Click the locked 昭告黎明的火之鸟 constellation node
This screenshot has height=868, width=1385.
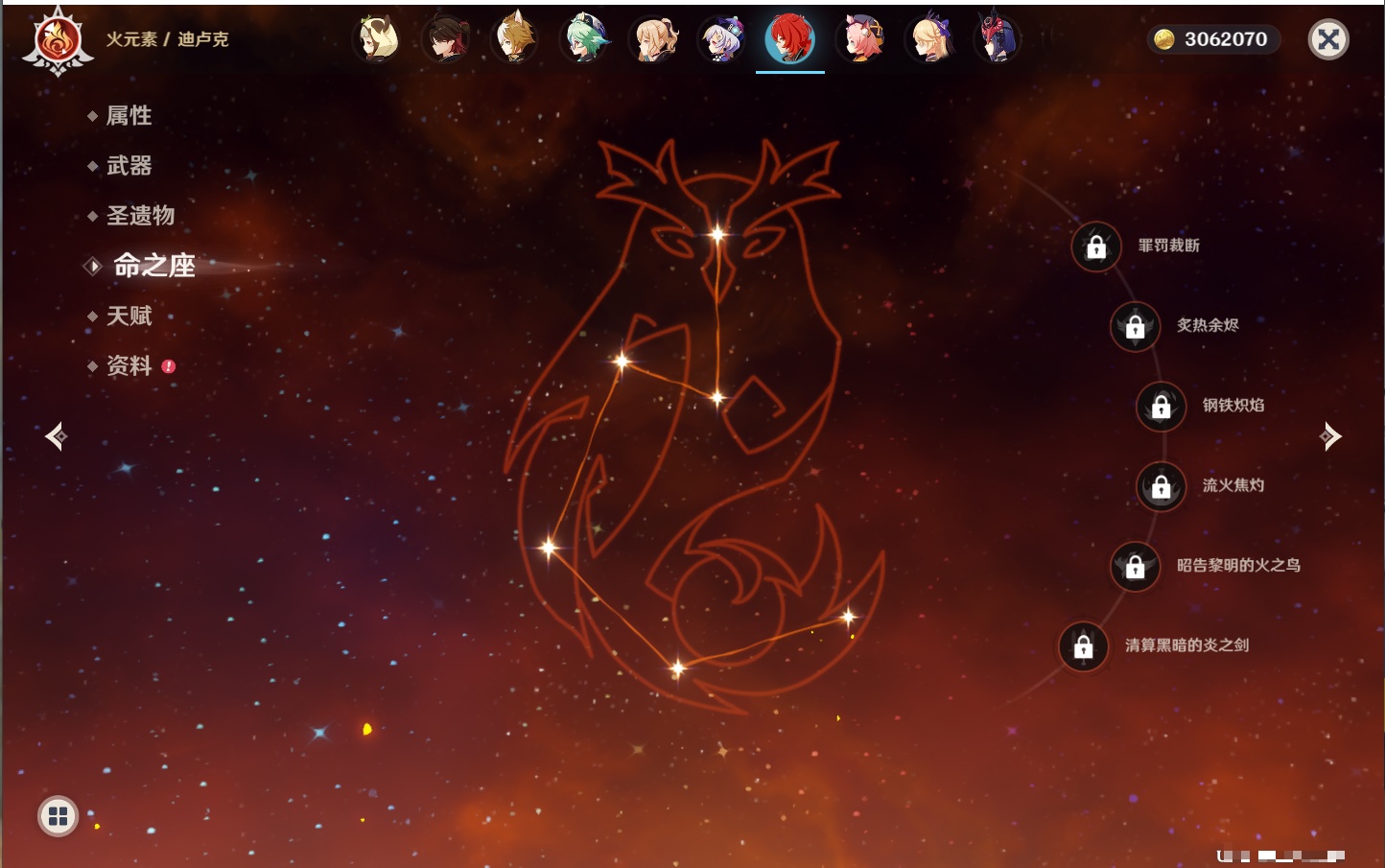tap(1135, 567)
